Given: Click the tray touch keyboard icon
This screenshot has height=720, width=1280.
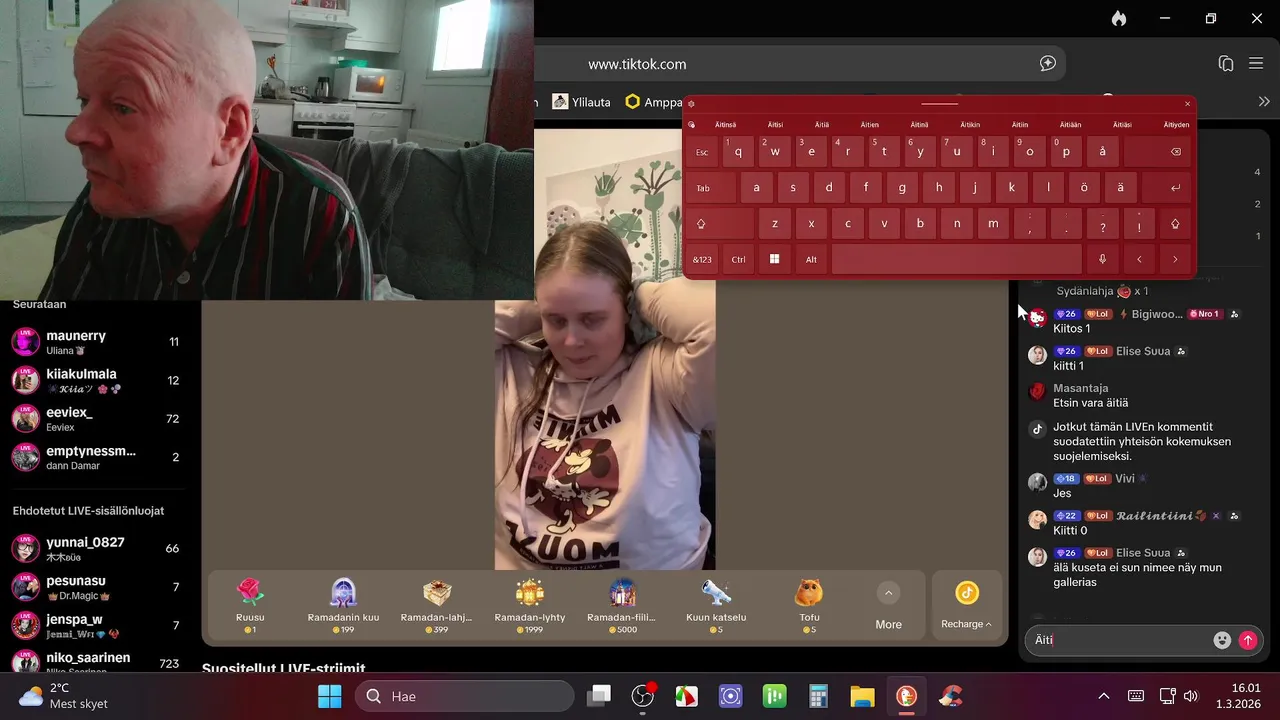Looking at the screenshot, I should click(1136, 696).
